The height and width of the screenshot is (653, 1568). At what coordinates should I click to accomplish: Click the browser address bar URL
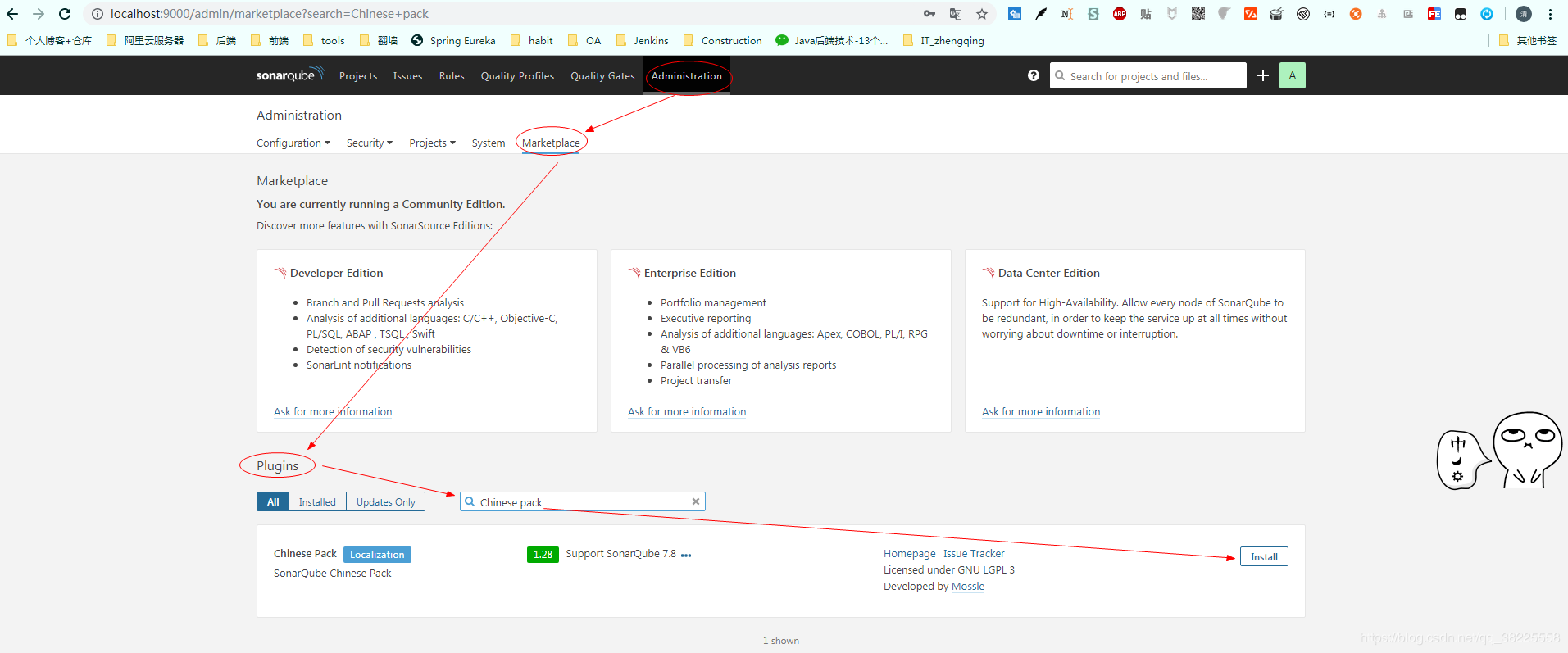(270, 14)
